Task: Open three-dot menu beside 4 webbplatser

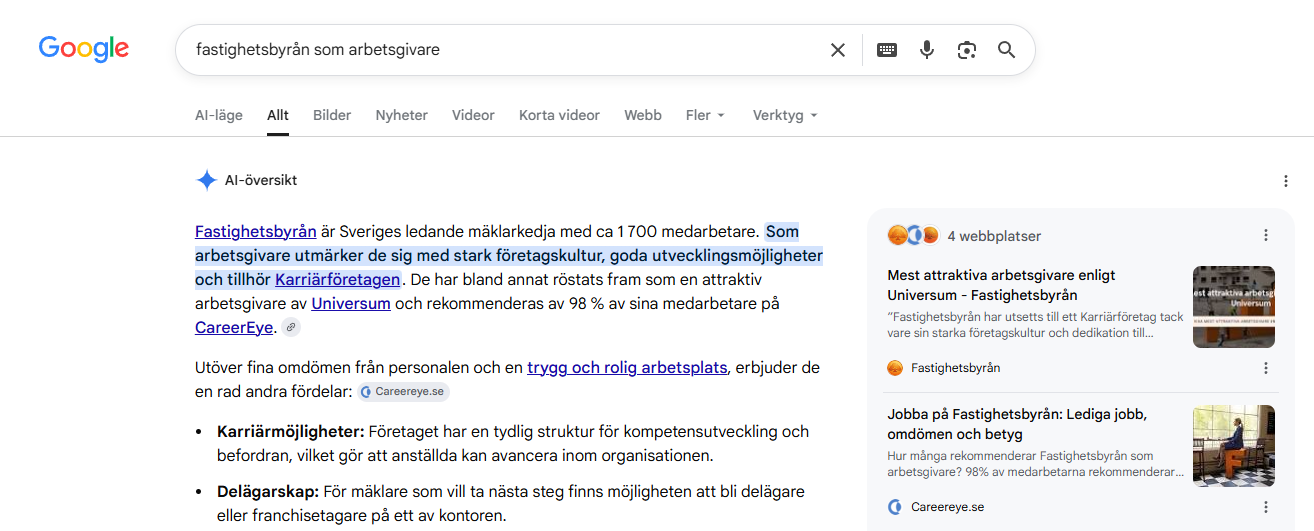Action: tap(1266, 236)
